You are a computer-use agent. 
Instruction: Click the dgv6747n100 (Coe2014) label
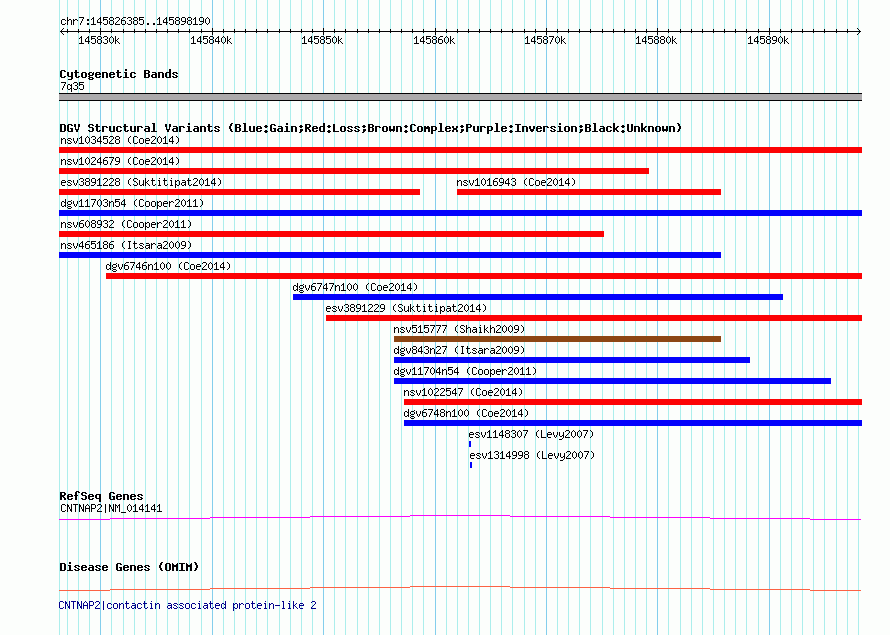355,287
